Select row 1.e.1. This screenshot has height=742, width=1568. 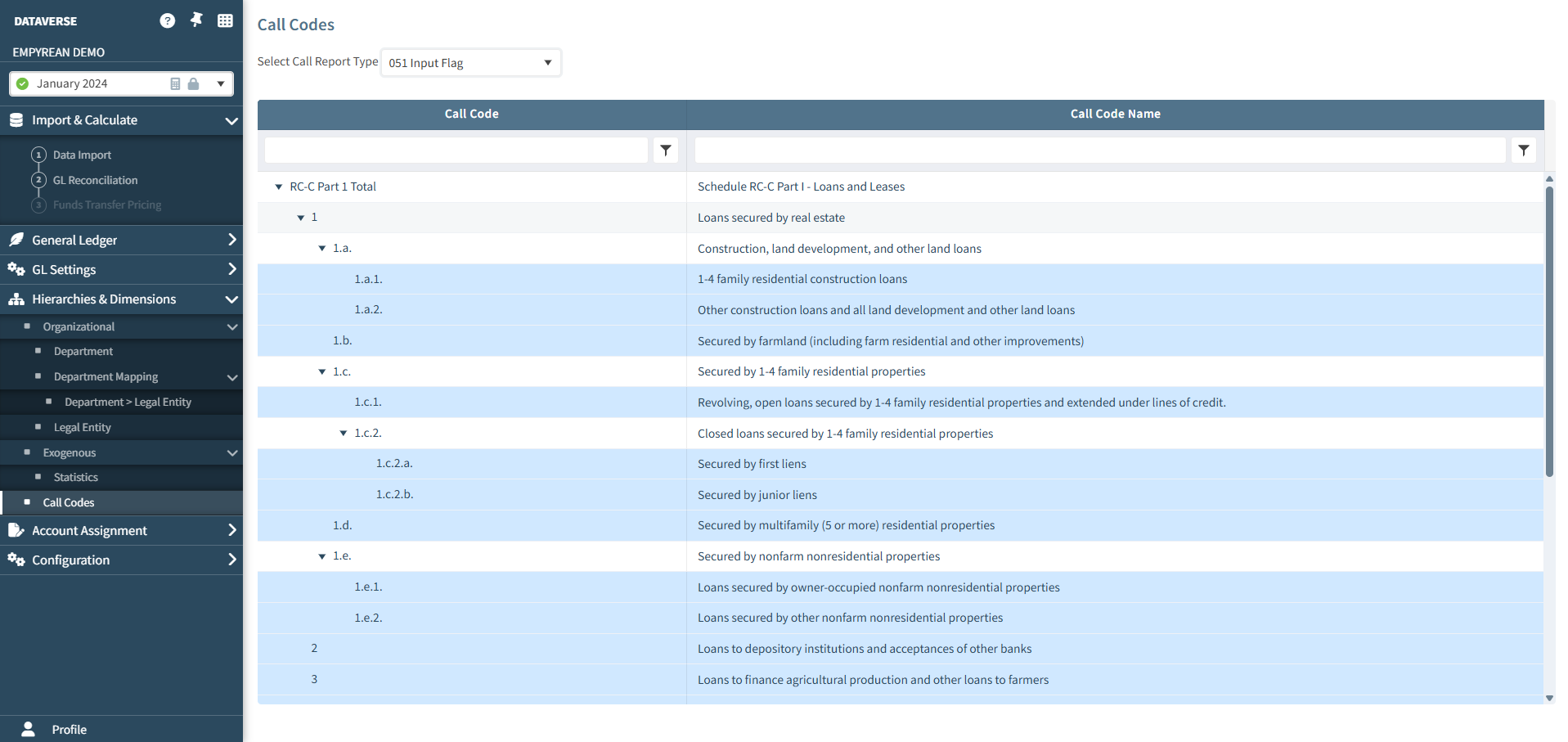901,587
